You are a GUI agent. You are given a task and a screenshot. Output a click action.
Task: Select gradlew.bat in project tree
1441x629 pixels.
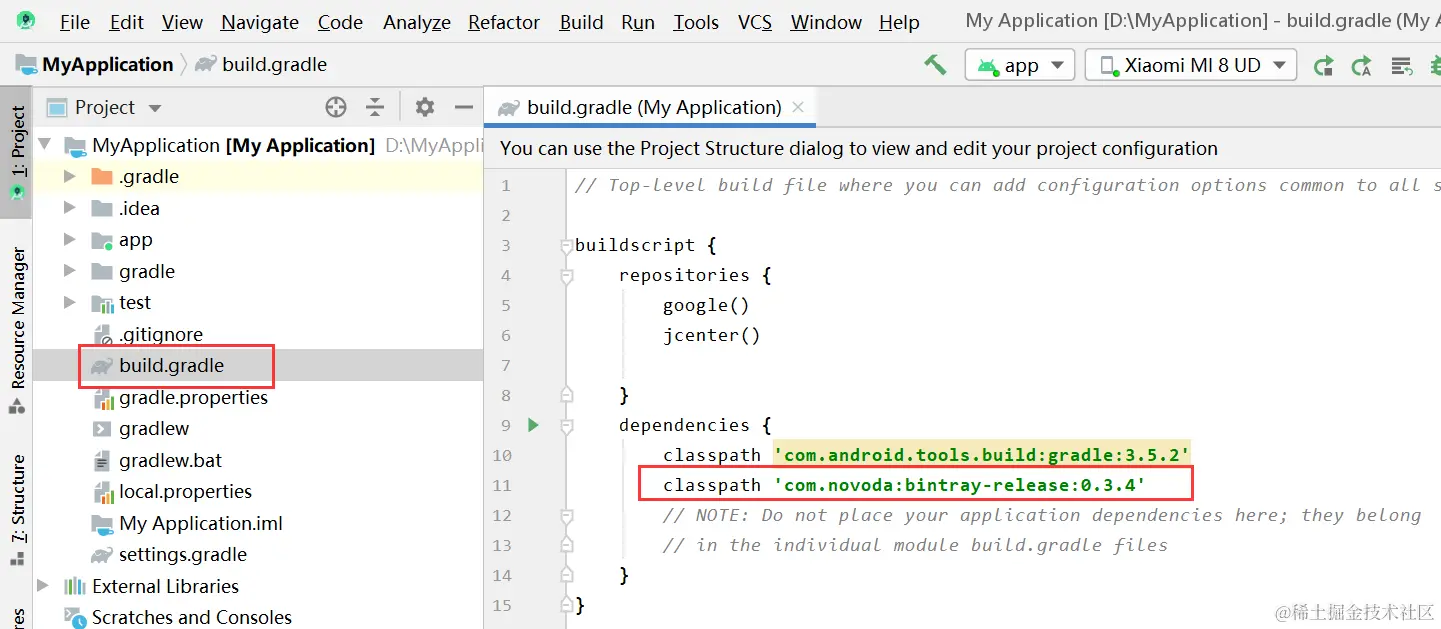click(x=170, y=460)
